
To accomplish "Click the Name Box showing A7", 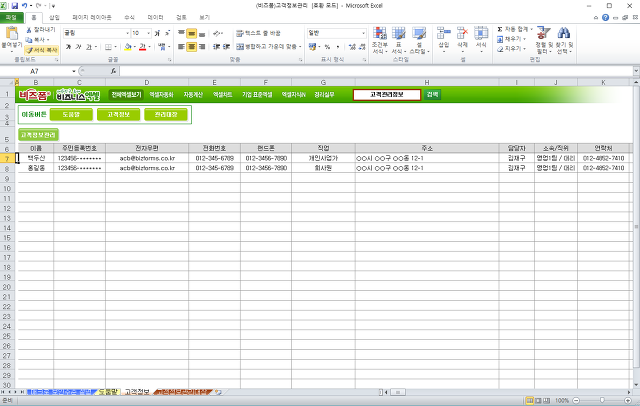I will (x=34, y=71).
